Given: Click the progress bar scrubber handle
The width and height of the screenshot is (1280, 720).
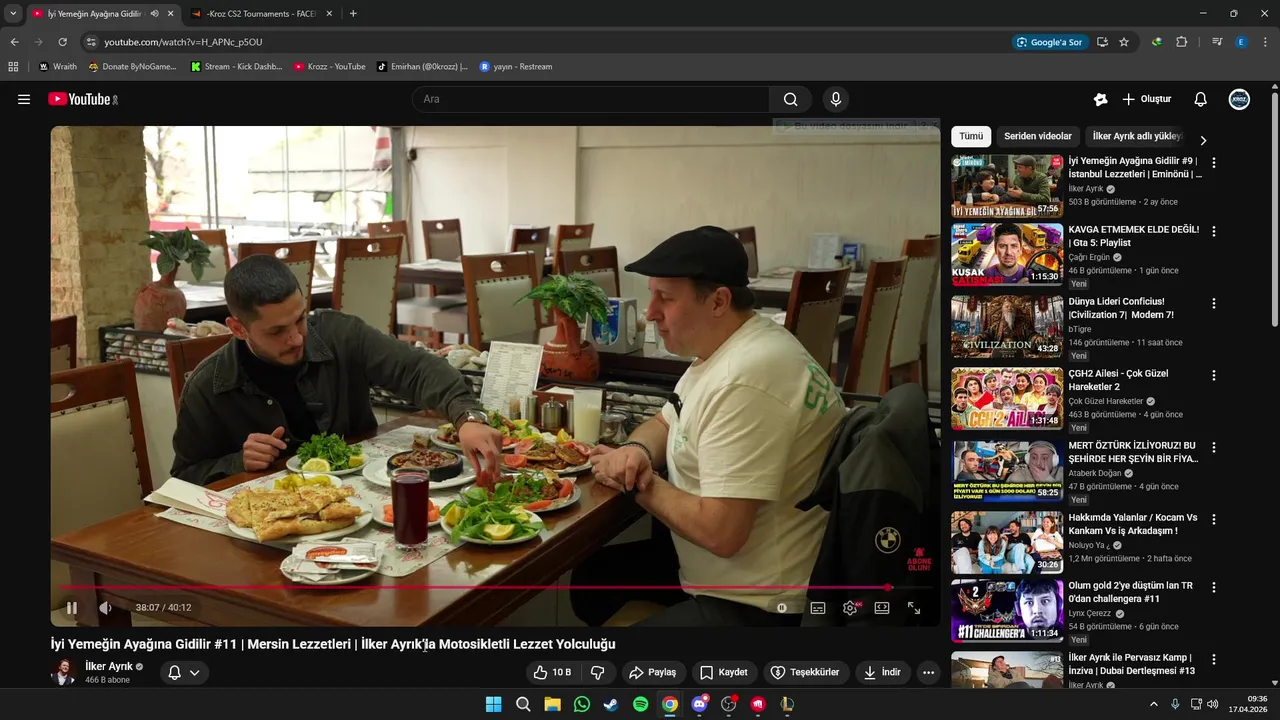Looking at the screenshot, I should (x=888, y=587).
